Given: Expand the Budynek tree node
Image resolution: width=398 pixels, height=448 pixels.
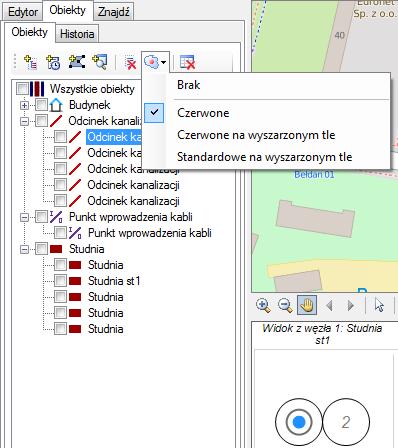Looking at the screenshot, I should pos(24,105).
